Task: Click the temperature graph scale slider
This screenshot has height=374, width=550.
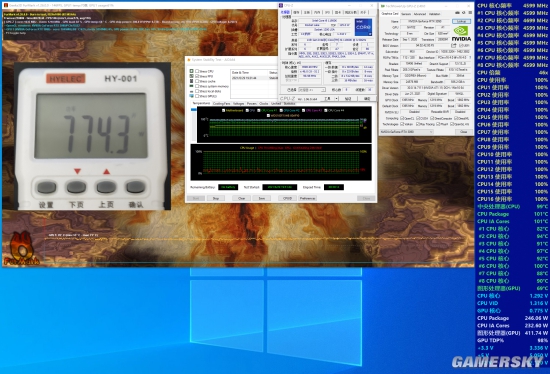Action: coord(194,110)
